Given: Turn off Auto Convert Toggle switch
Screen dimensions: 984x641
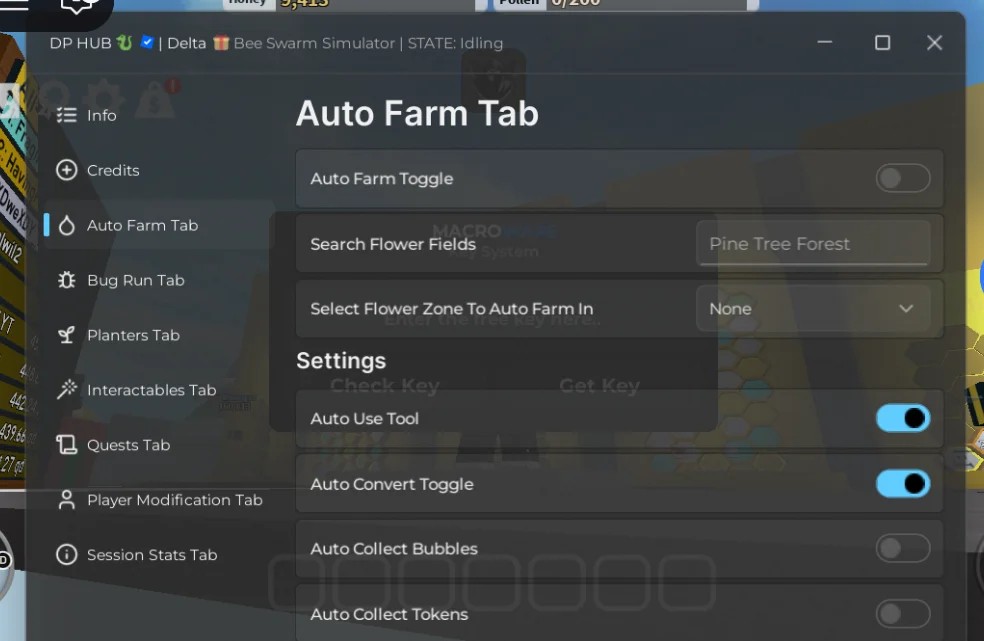Looking at the screenshot, I should (x=902, y=484).
